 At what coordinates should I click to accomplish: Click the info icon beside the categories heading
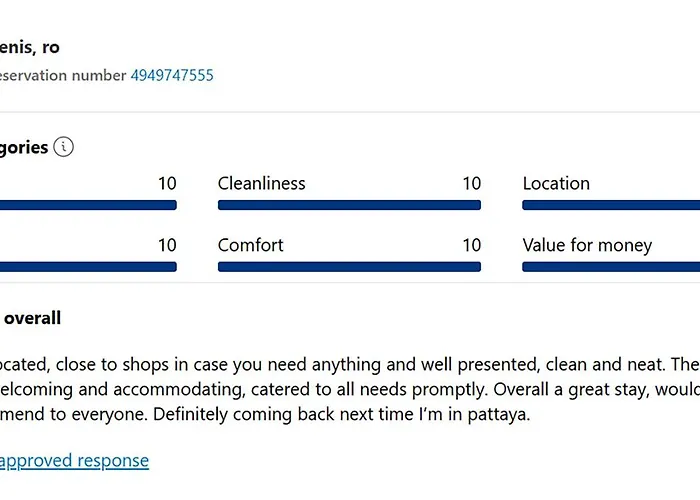click(x=64, y=147)
